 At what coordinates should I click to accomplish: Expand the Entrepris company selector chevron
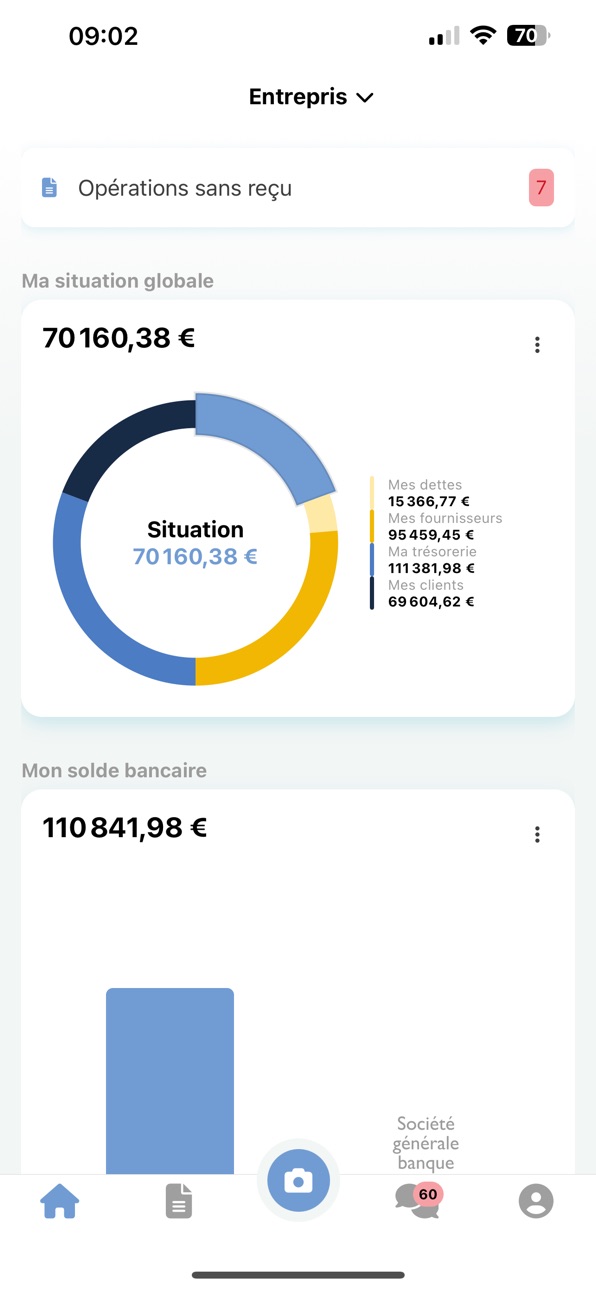coord(365,98)
